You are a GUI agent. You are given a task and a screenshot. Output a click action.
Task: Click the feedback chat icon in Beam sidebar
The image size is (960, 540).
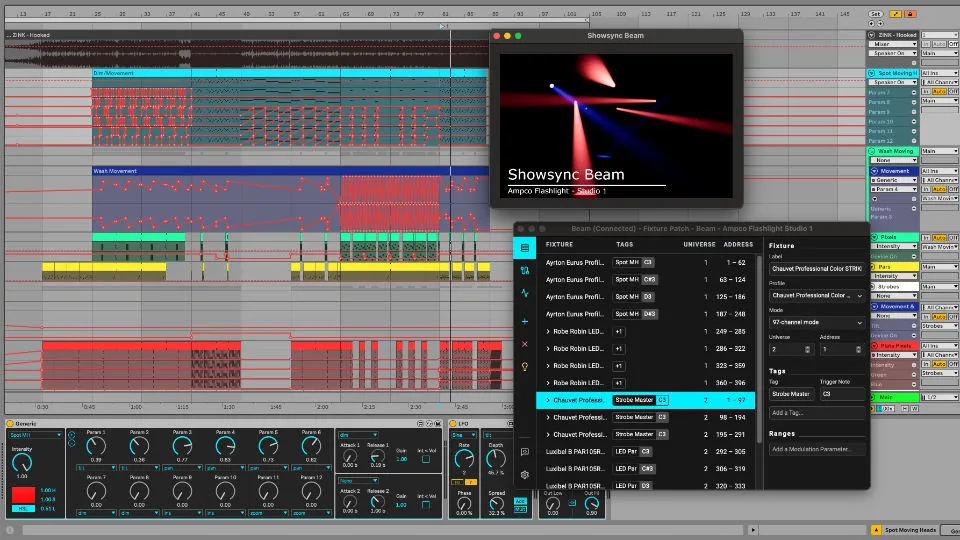tap(524, 452)
